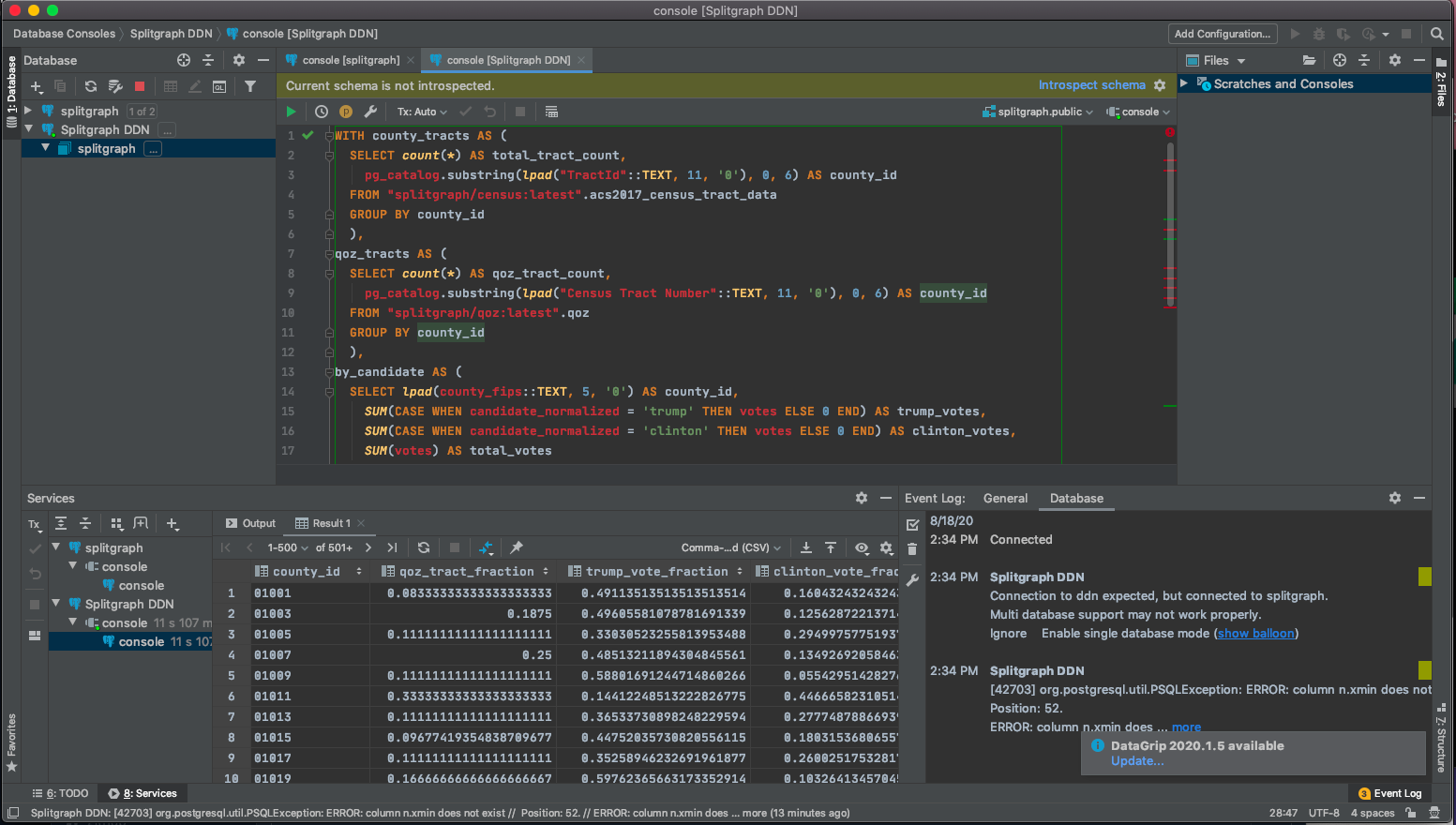The image size is (1456, 825).
Task: Collapse all in Database panel
Action: (208, 60)
